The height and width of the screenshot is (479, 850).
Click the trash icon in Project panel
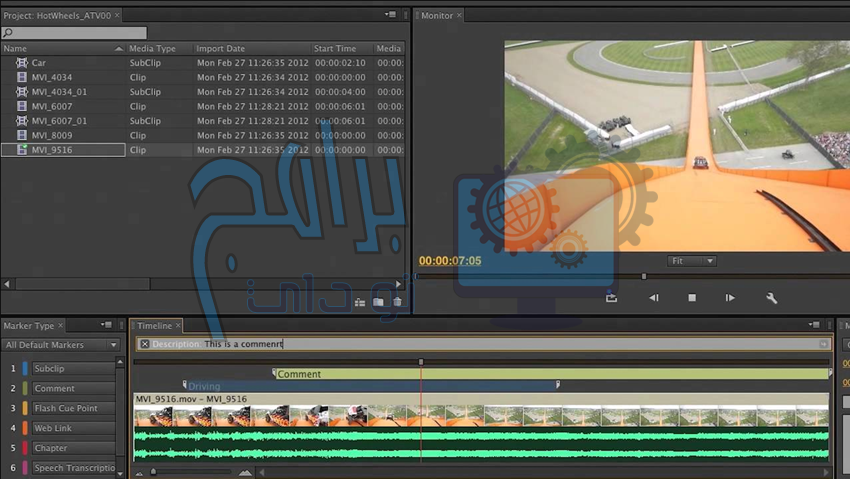397,302
